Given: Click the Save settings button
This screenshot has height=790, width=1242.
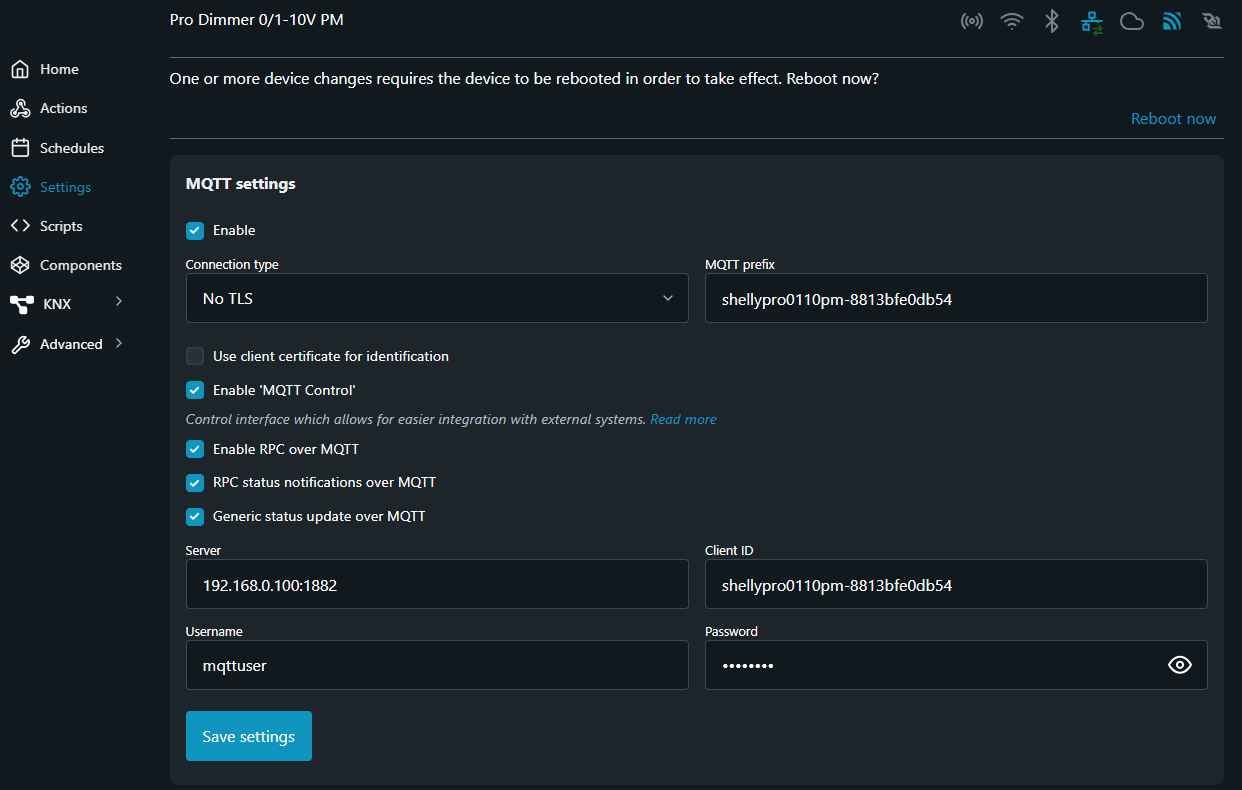Looking at the screenshot, I should coord(248,736).
